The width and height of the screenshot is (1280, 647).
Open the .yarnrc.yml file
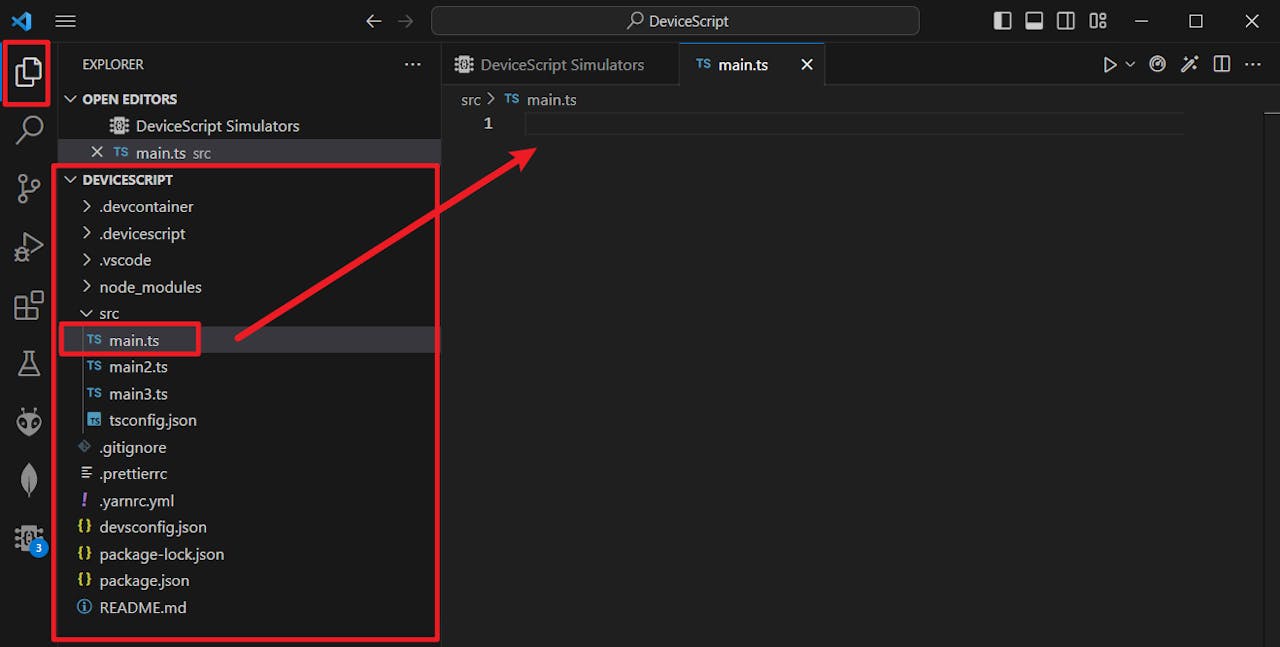point(249,500)
